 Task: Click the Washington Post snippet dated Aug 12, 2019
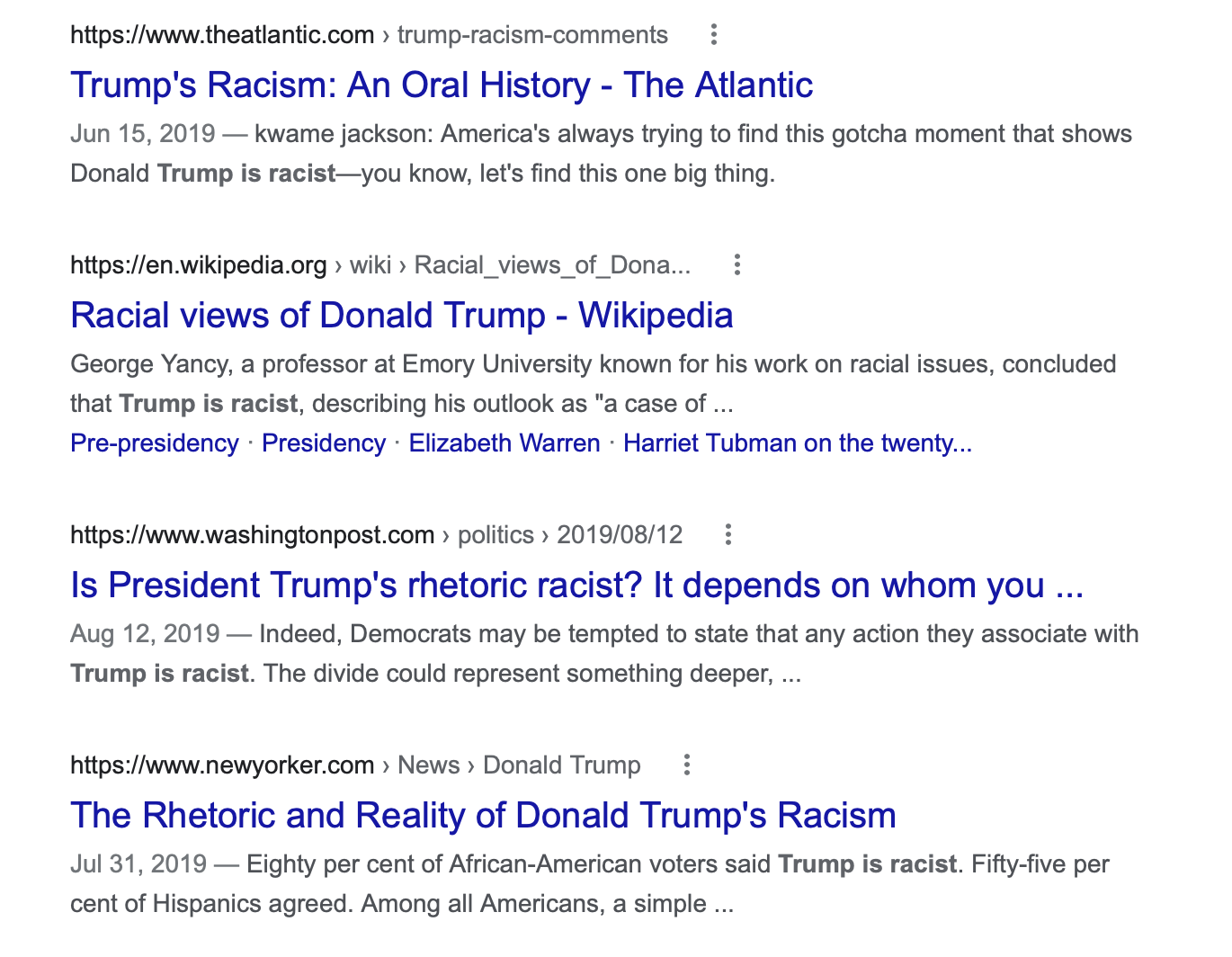604,654
